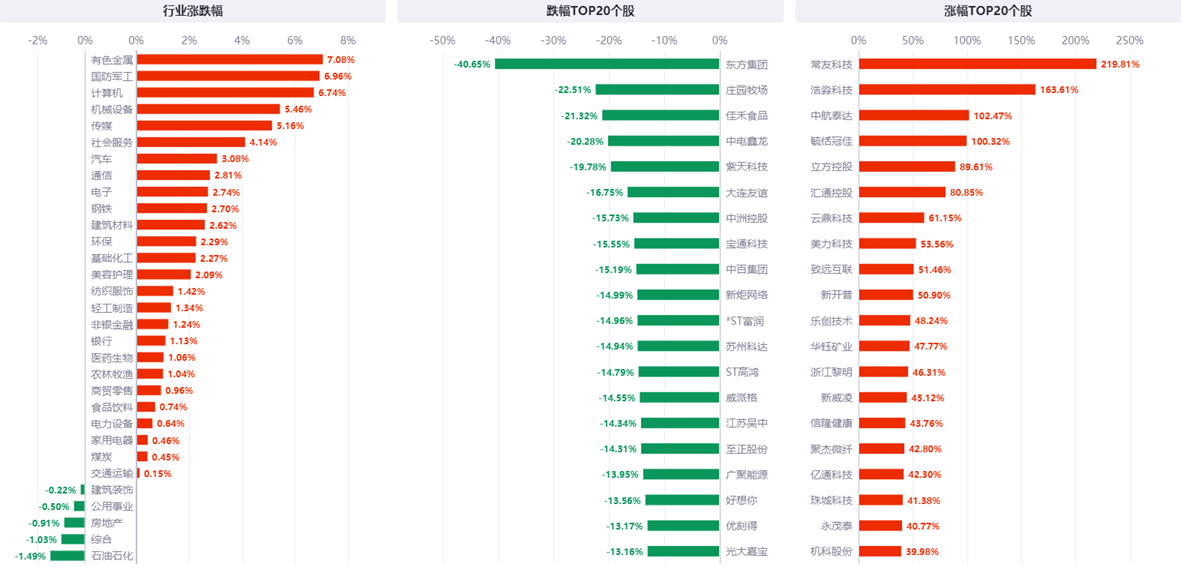
Task: Click the 3.08% value beside 汽车
Action: 235,159
